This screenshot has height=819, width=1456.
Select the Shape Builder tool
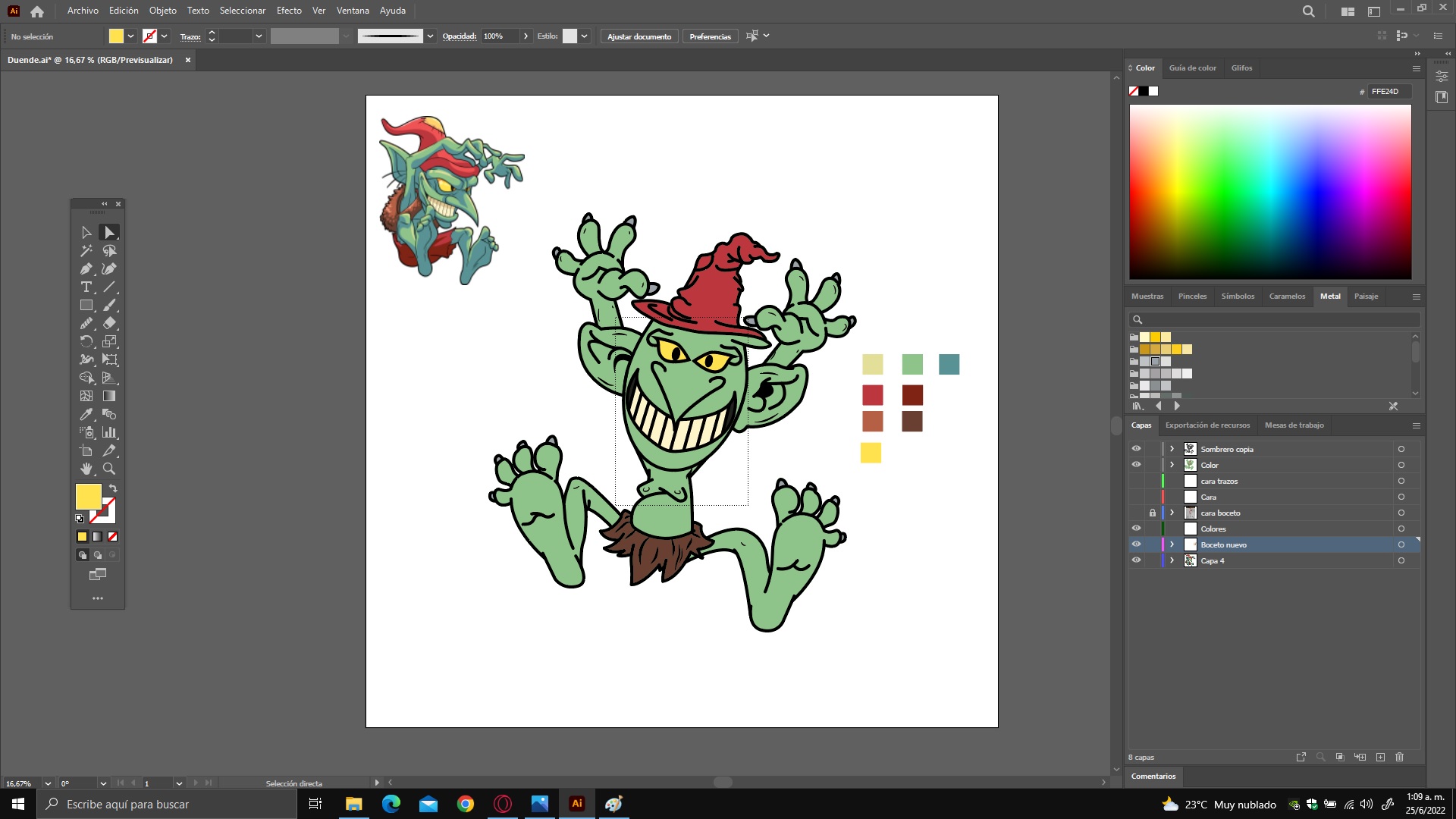(86, 378)
